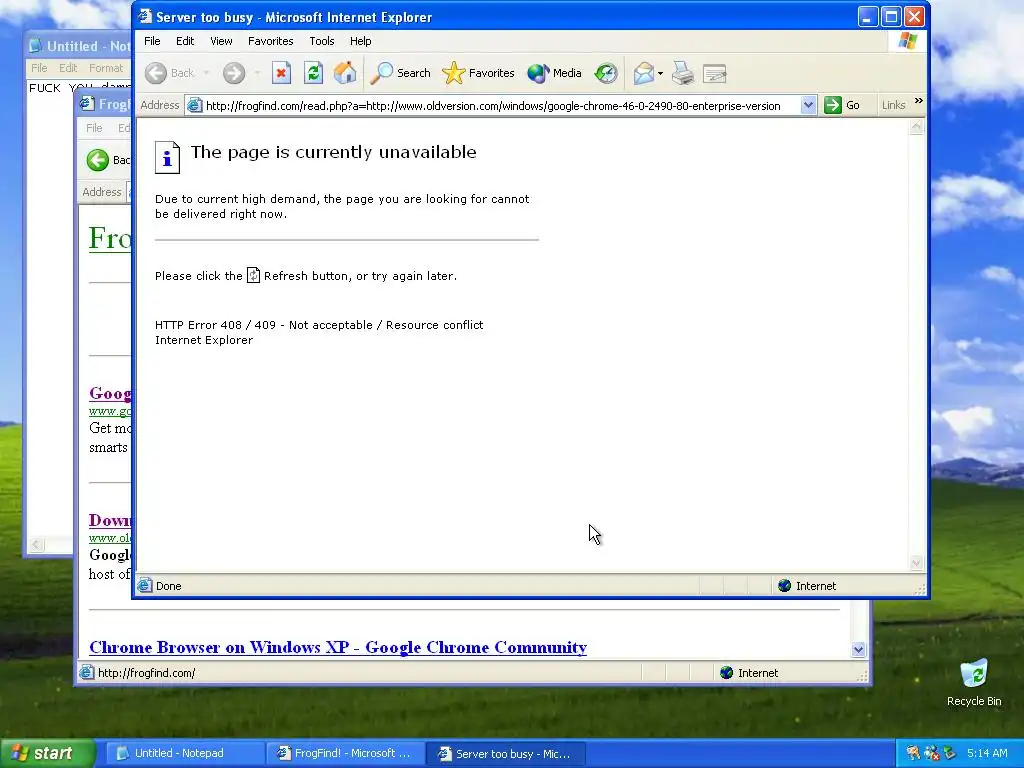Open the Tools menu
Image resolution: width=1024 pixels, height=768 pixels.
pos(322,41)
